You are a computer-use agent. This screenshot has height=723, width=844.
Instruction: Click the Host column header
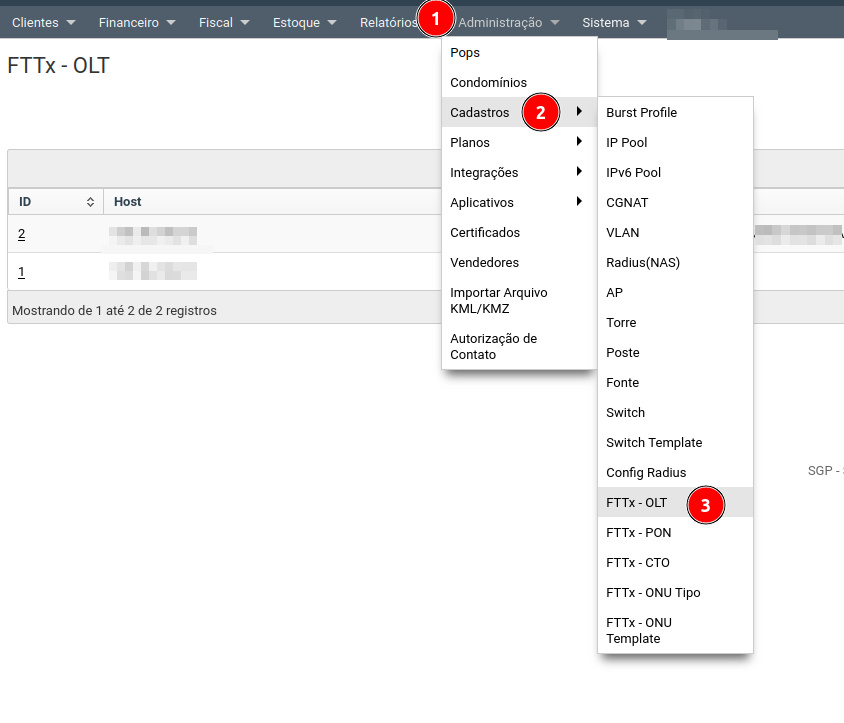tap(128, 202)
